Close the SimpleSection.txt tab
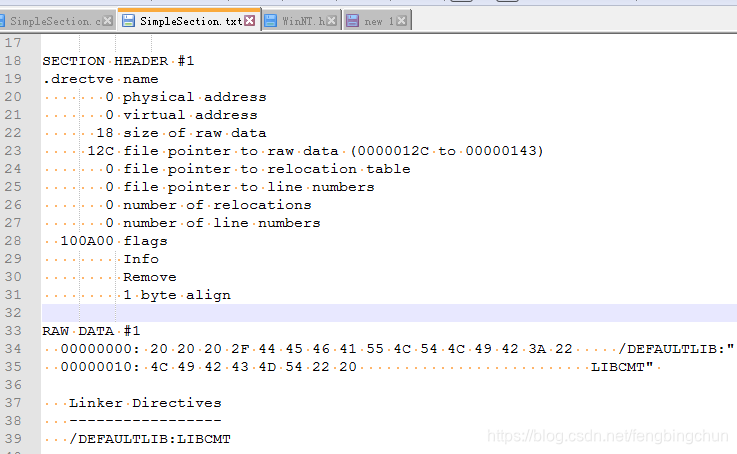The width and height of the screenshot is (737, 454). [250, 21]
